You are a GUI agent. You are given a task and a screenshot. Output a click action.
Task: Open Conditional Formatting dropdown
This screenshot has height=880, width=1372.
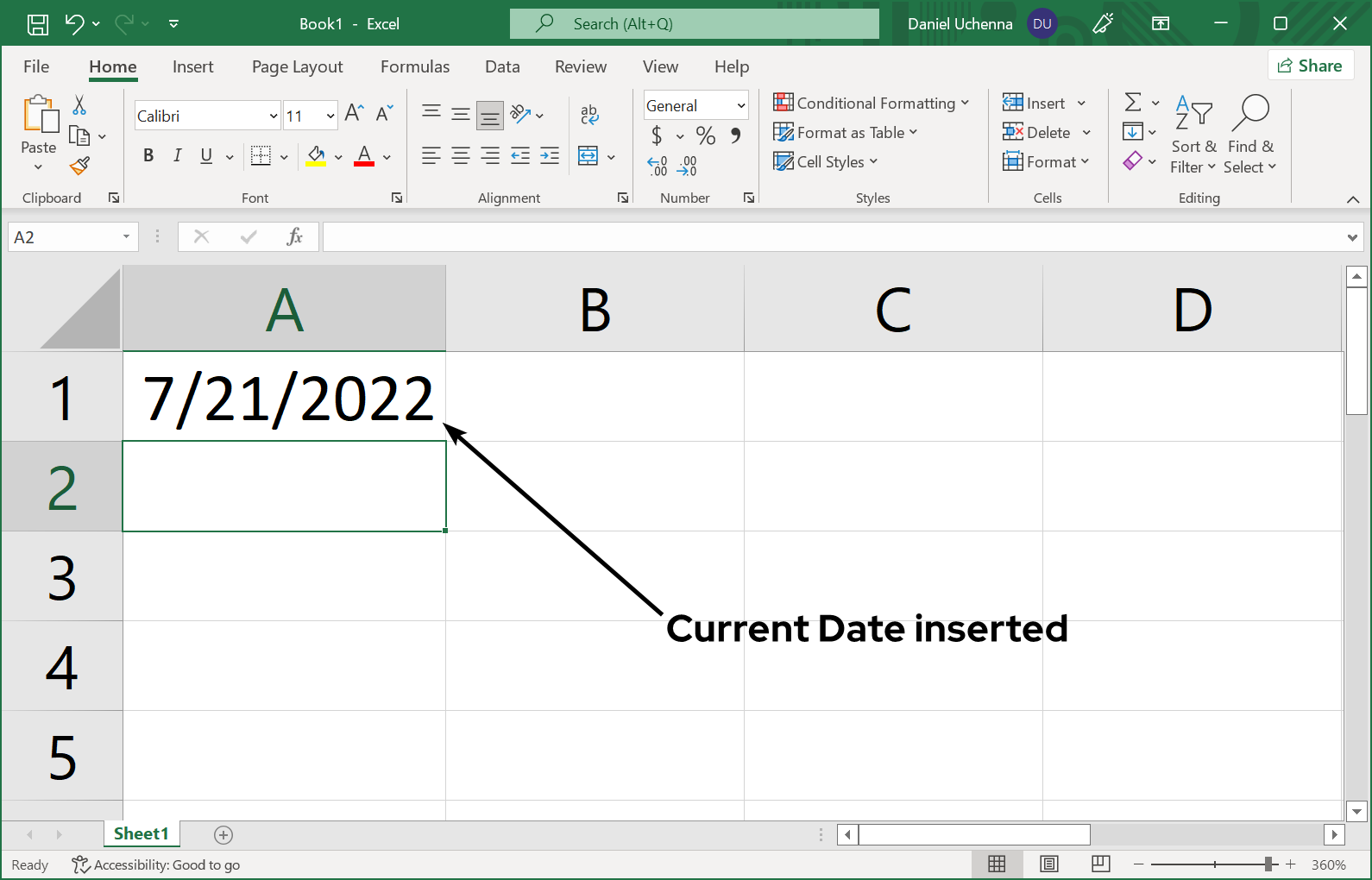pyautogui.click(x=872, y=103)
